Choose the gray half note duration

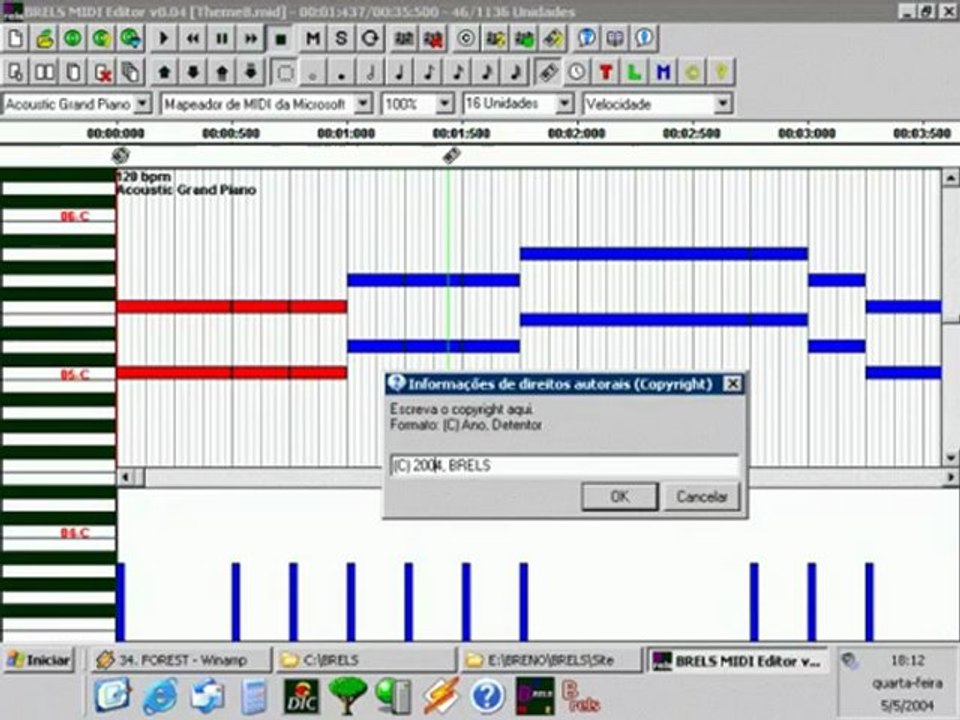[x=370, y=72]
